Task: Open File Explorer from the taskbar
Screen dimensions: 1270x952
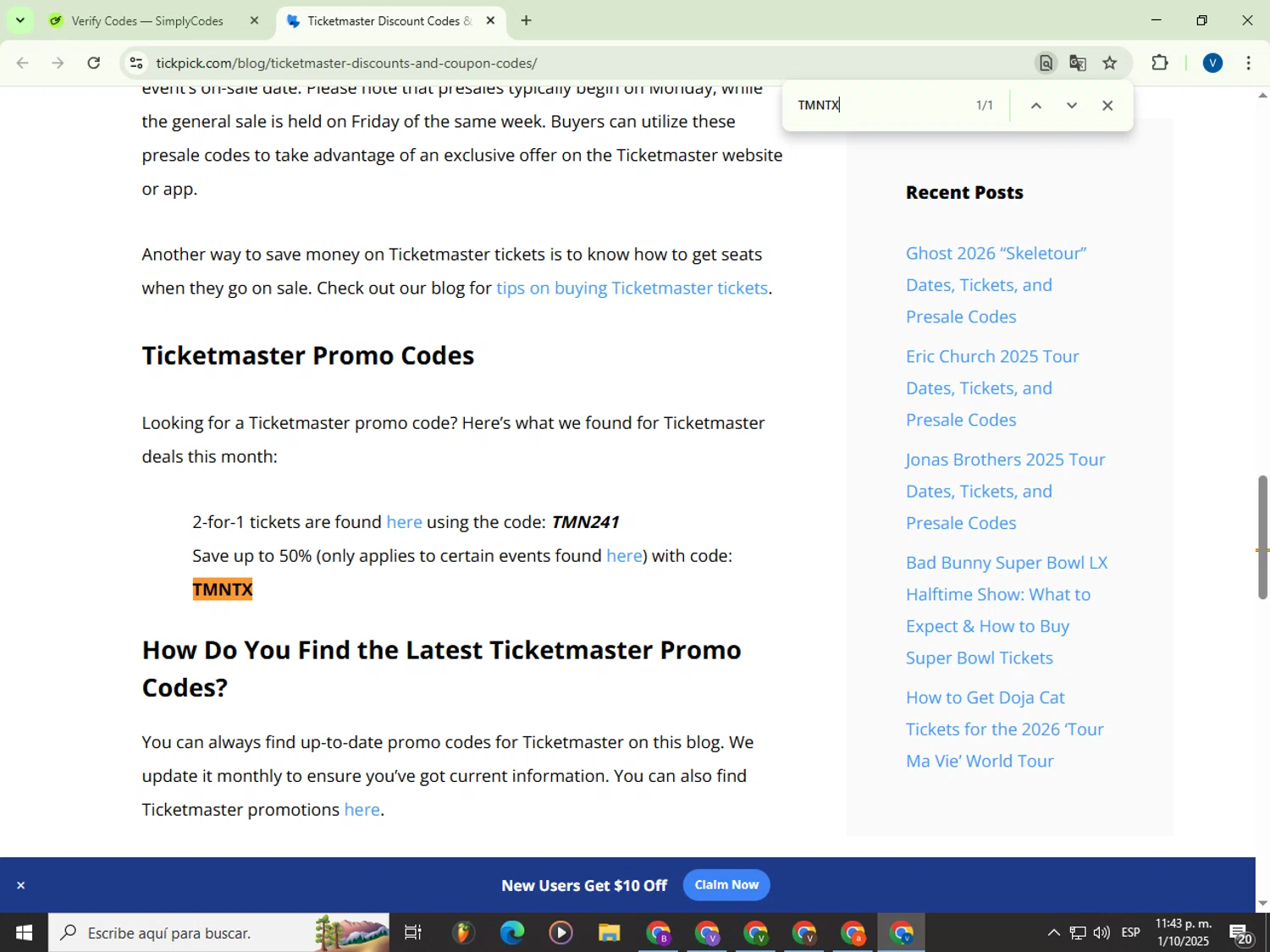Action: coord(610,933)
